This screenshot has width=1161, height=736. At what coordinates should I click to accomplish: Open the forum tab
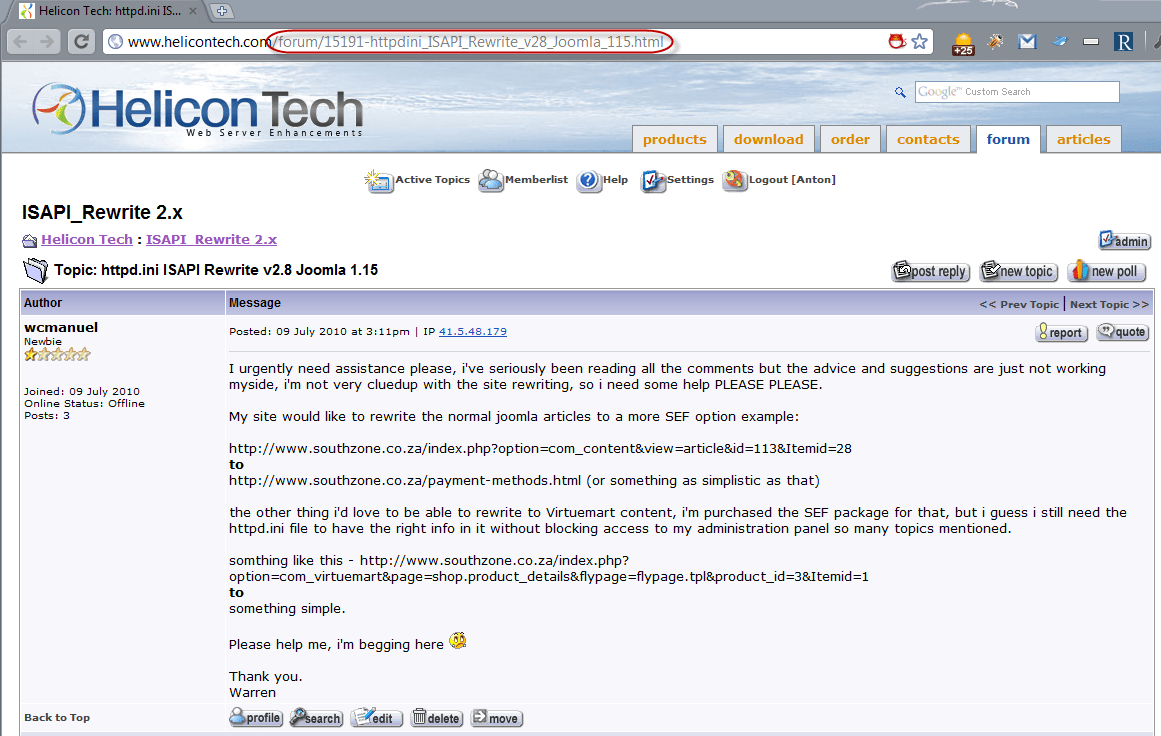(1008, 139)
